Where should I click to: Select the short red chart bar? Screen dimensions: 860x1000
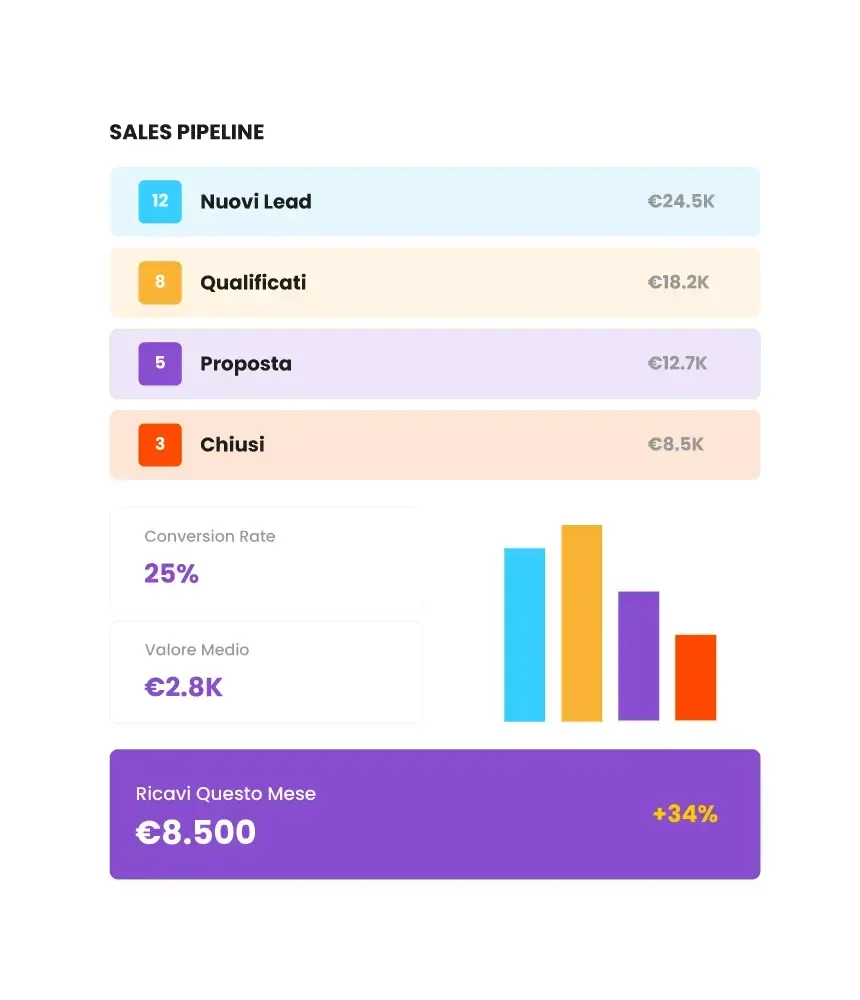tap(695, 677)
